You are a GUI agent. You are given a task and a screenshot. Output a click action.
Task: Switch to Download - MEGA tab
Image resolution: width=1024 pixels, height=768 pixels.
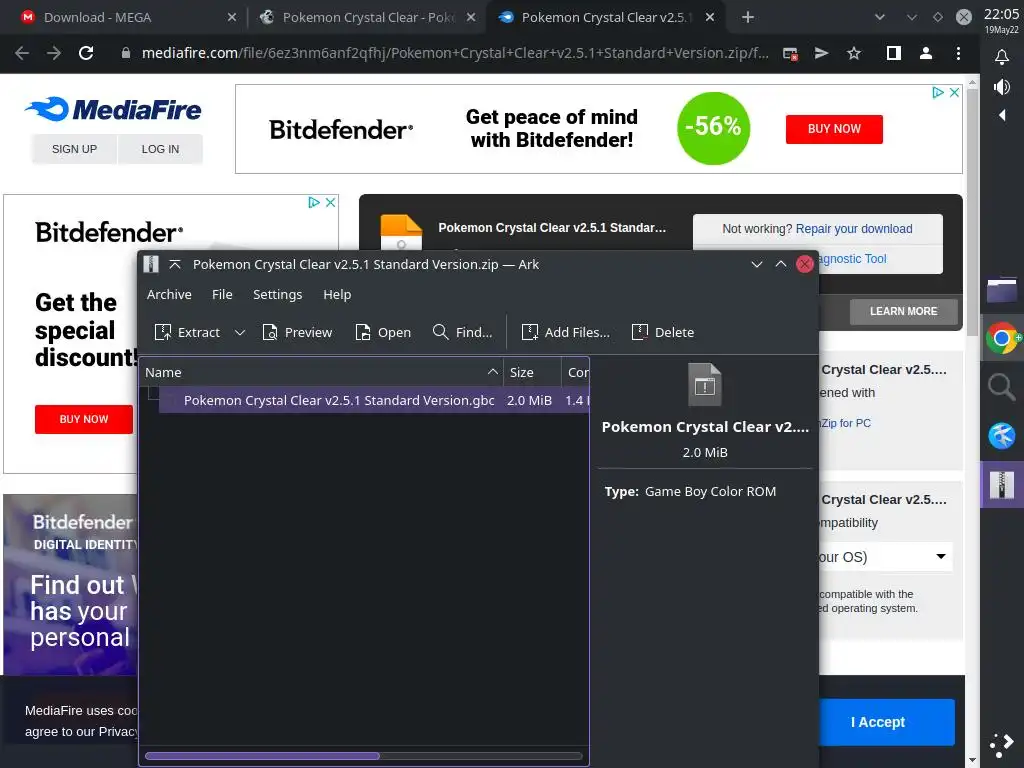click(x=124, y=18)
